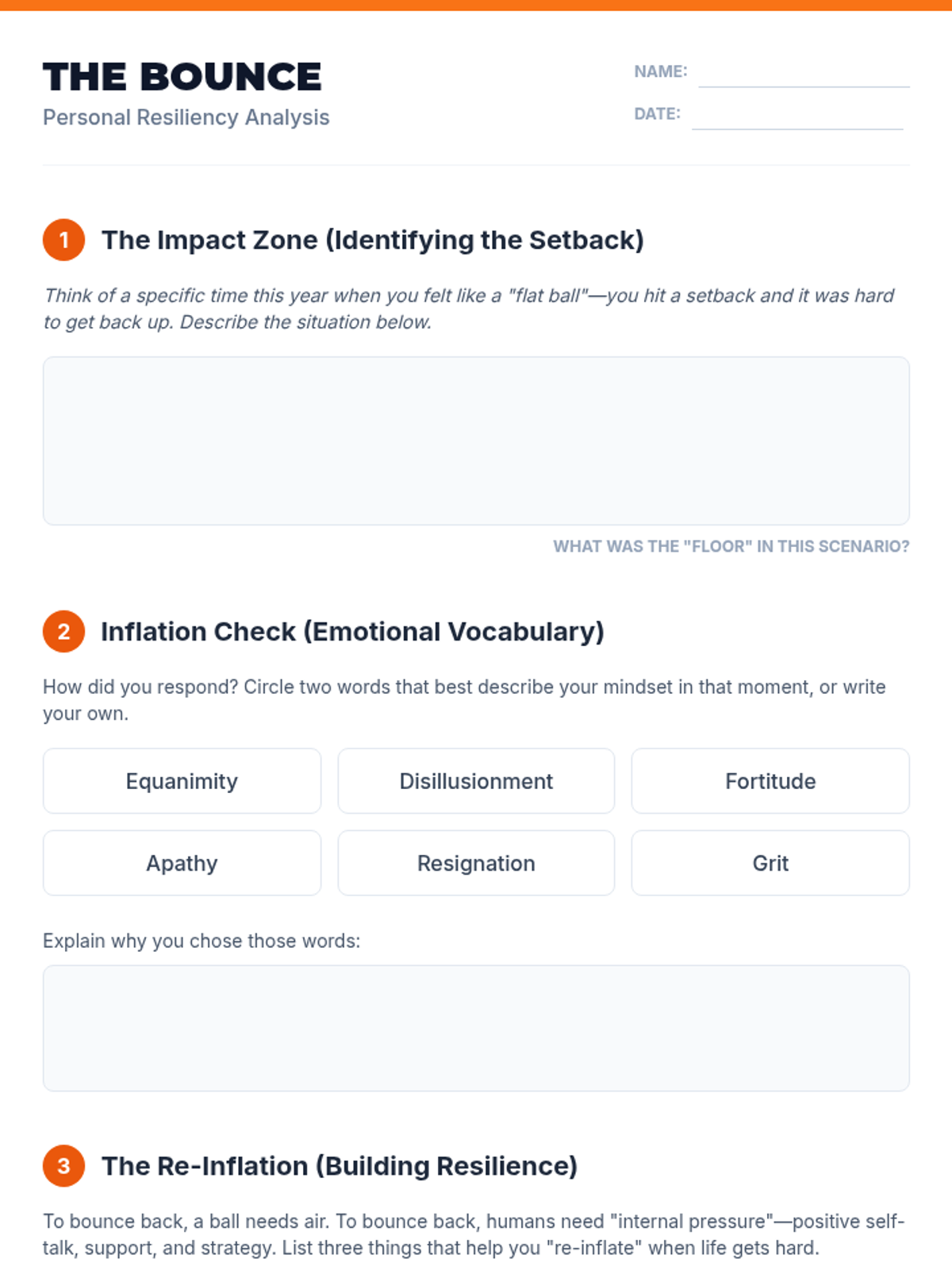The width and height of the screenshot is (952, 1270).
Task: Focus the explain word choice text box
Action: pyautogui.click(x=476, y=1028)
